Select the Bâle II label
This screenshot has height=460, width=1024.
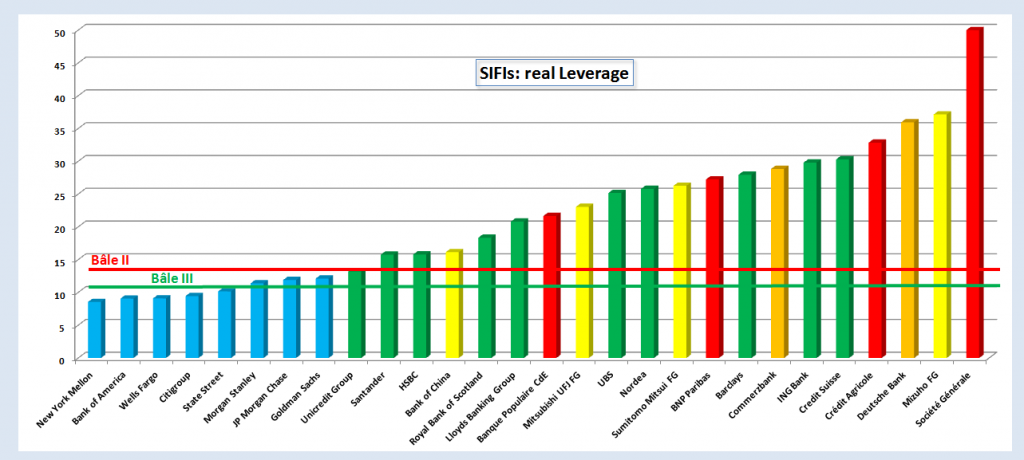click(110, 260)
